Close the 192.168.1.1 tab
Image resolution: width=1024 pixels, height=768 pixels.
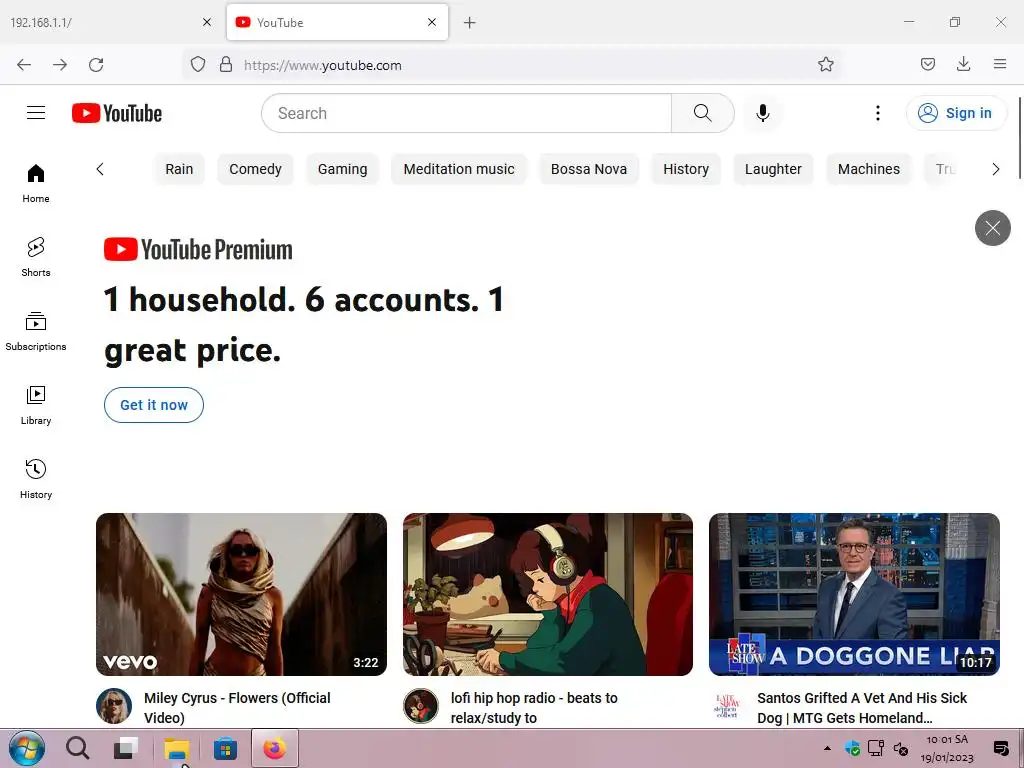207,22
